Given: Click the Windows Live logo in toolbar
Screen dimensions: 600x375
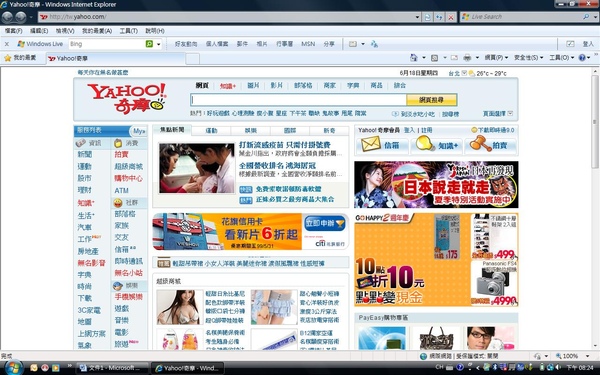Looking at the screenshot, I should pos(40,44).
